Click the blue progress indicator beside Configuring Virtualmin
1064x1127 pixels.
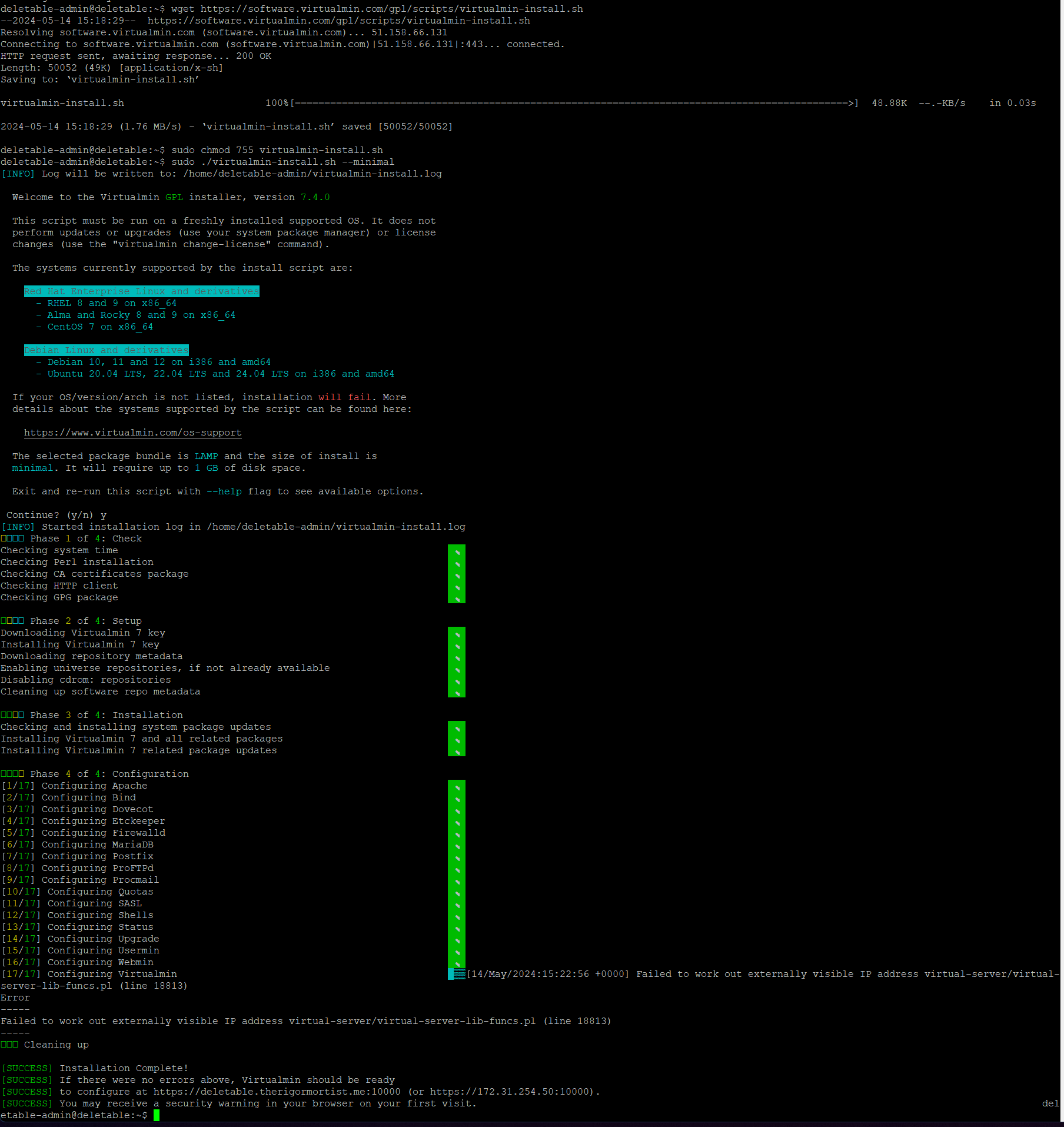[456, 974]
